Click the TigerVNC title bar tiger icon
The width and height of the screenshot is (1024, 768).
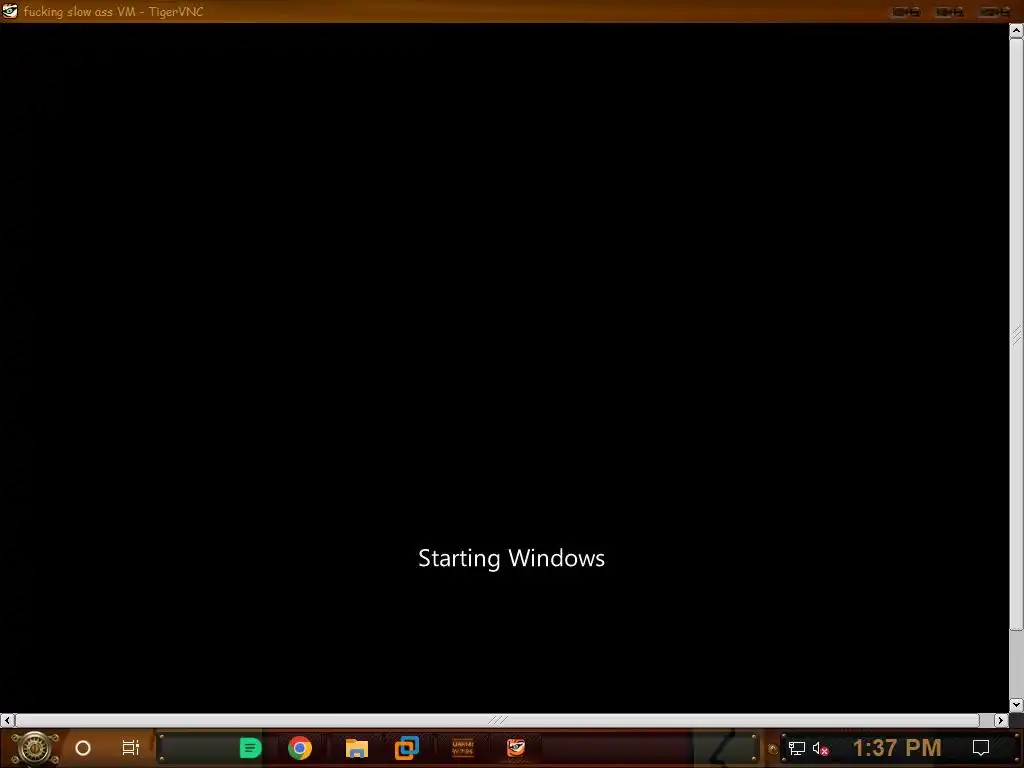point(10,11)
